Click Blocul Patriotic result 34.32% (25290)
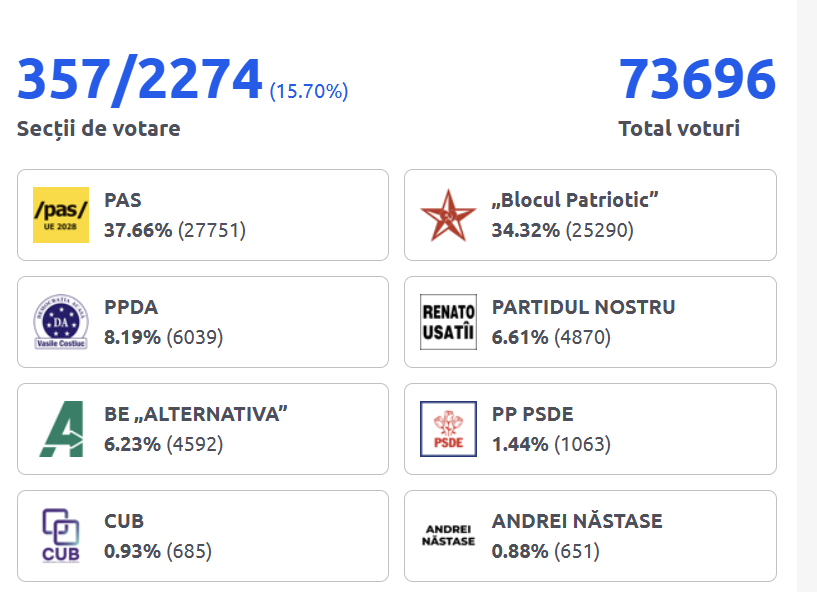 click(563, 230)
